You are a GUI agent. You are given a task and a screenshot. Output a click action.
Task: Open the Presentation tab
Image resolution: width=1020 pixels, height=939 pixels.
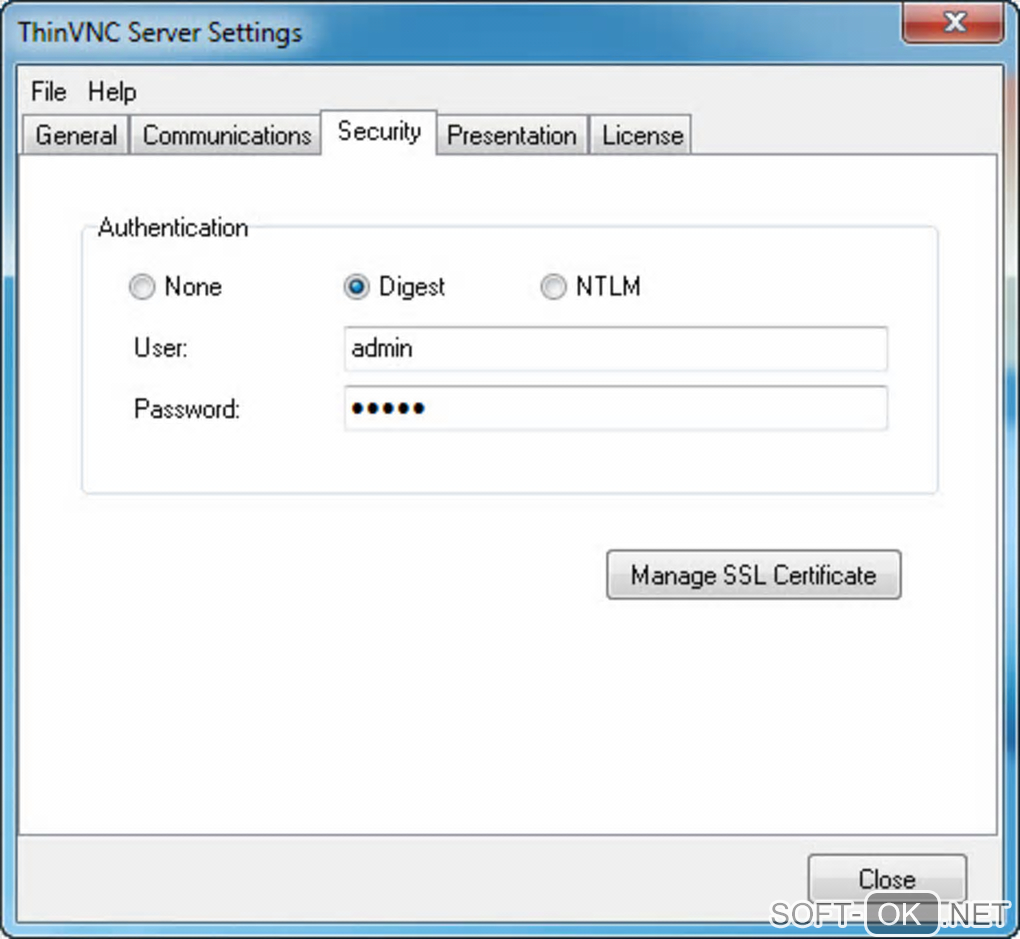pyautogui.click(x=512, y=135)
